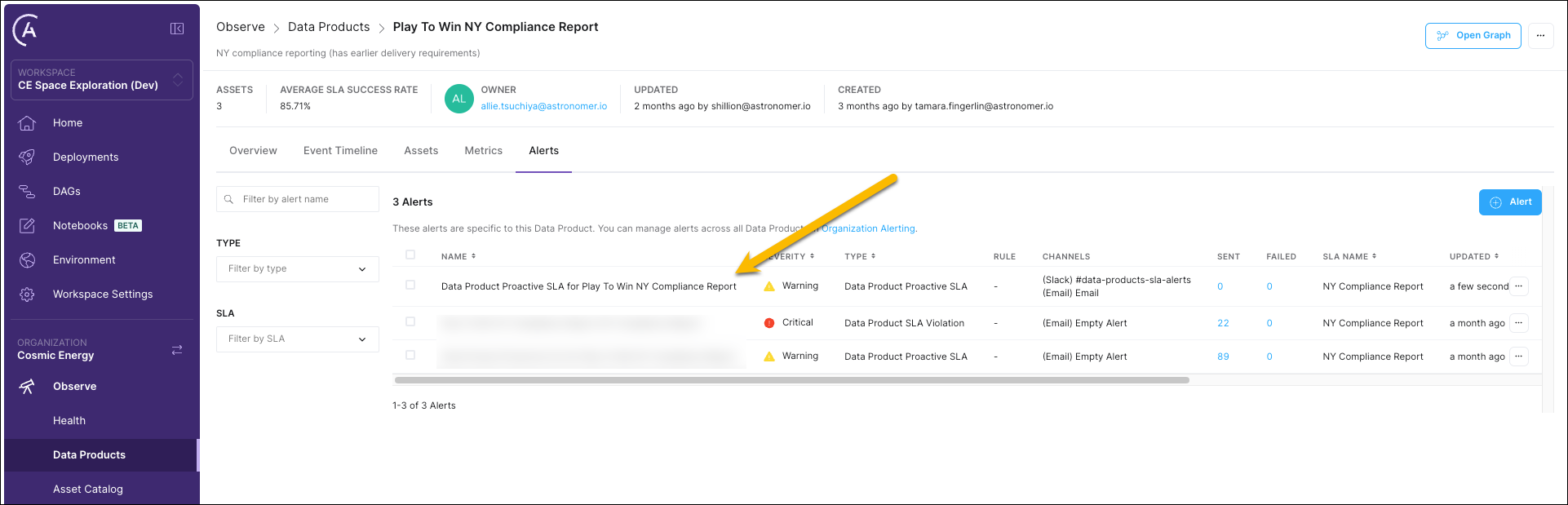Open Workspace Settings via the gear icon
Viewport: 1568px width, 505px height.
27,295
